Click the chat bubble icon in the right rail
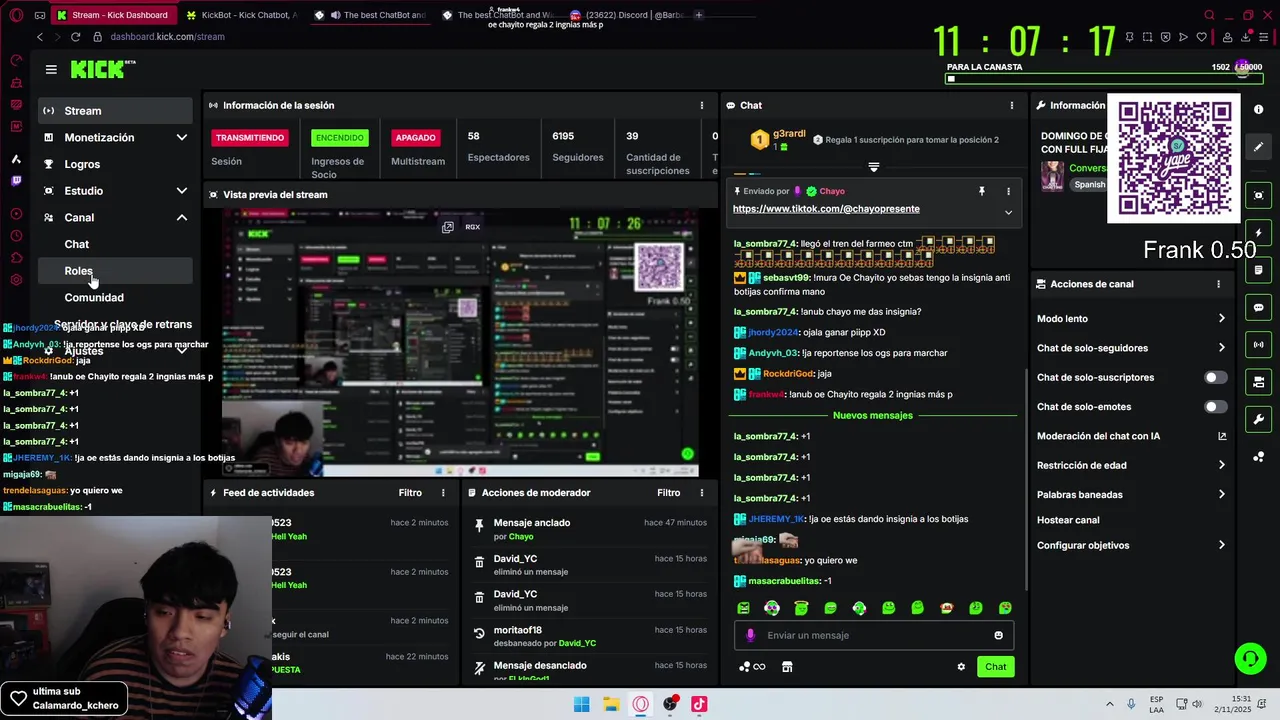1280x720 pixels. pyautogui.click(x=1258, y=307)
